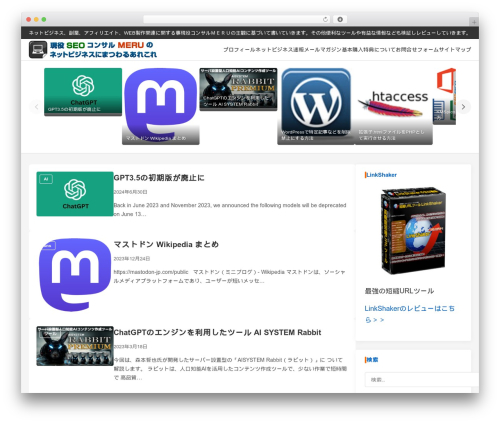Open article GPT3.5の初期版が廃止に

pos(159,178)
